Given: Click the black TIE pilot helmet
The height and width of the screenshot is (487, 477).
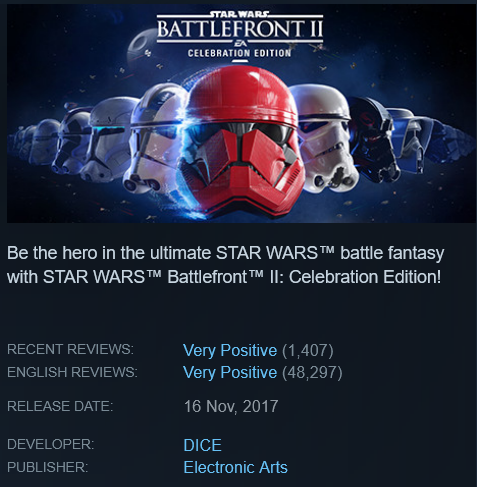Looking at the screenshot, I should pyautogui.click(x=373, y=140).
